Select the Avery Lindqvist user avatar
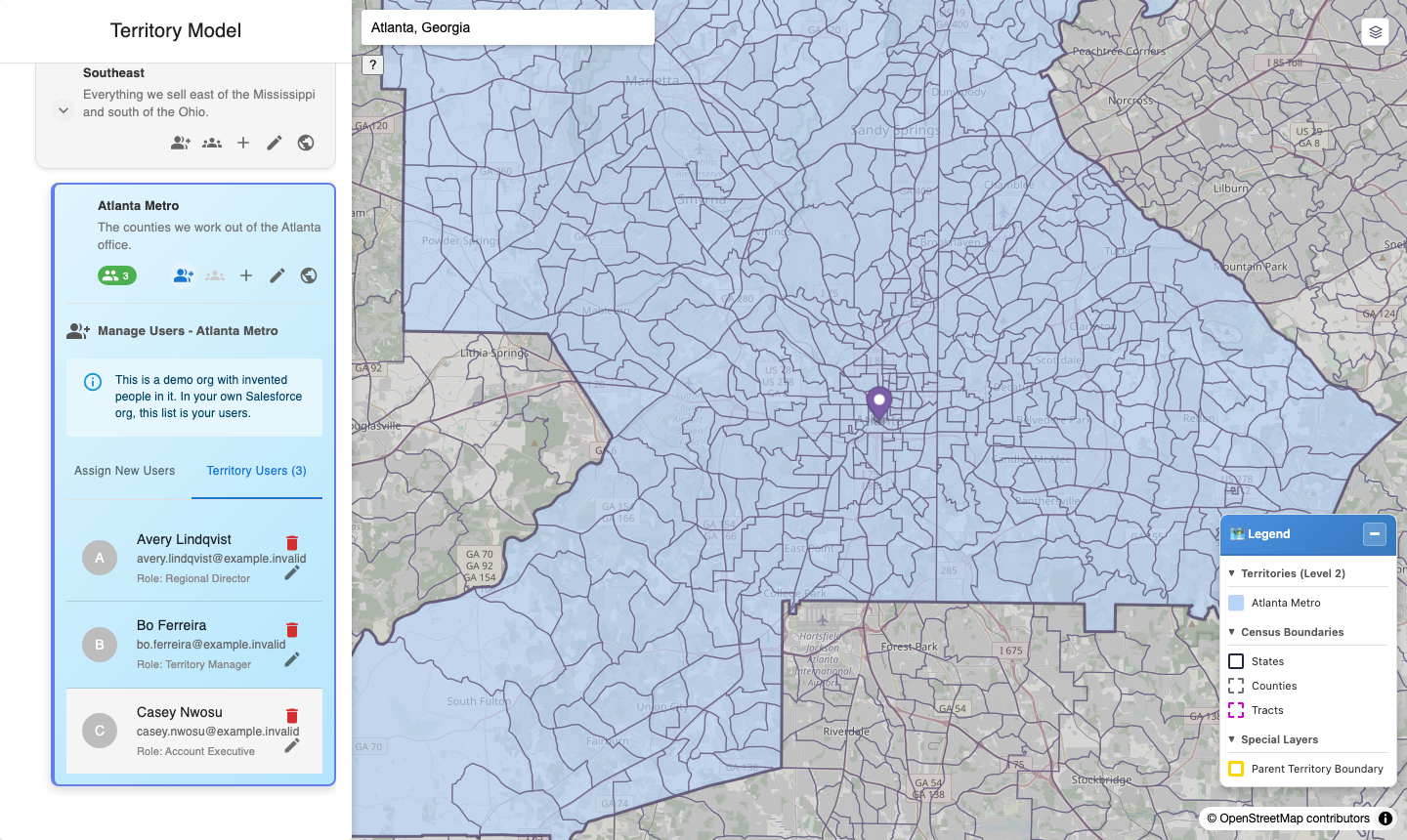This screenshot has width=1407, height=840. [100, 558]
